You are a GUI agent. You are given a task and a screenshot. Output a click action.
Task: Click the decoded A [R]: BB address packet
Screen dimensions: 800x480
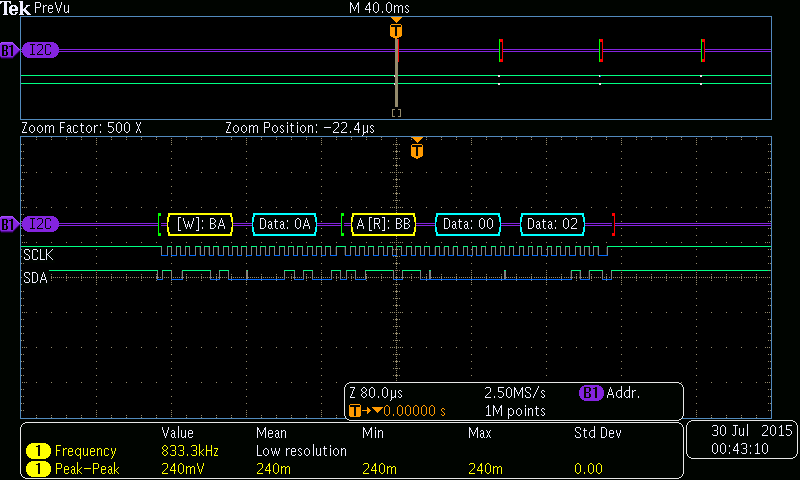tap(383, 224)
